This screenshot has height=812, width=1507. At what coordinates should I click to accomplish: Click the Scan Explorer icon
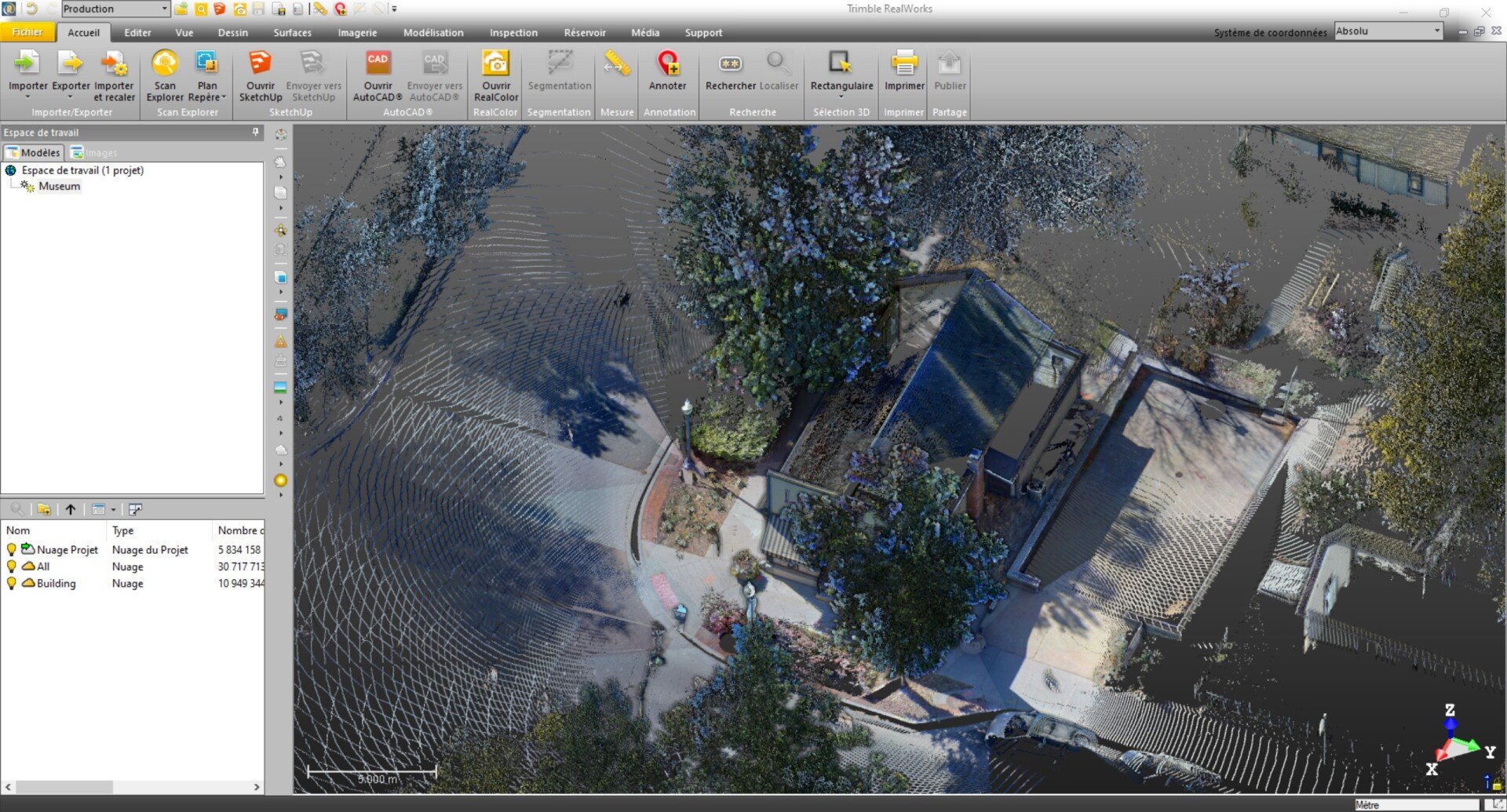click(165, 64)
